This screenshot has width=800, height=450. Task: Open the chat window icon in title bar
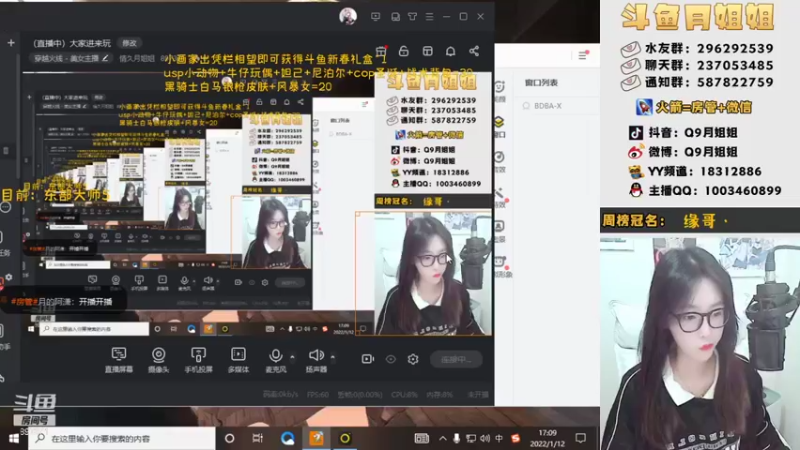point(395,16)
